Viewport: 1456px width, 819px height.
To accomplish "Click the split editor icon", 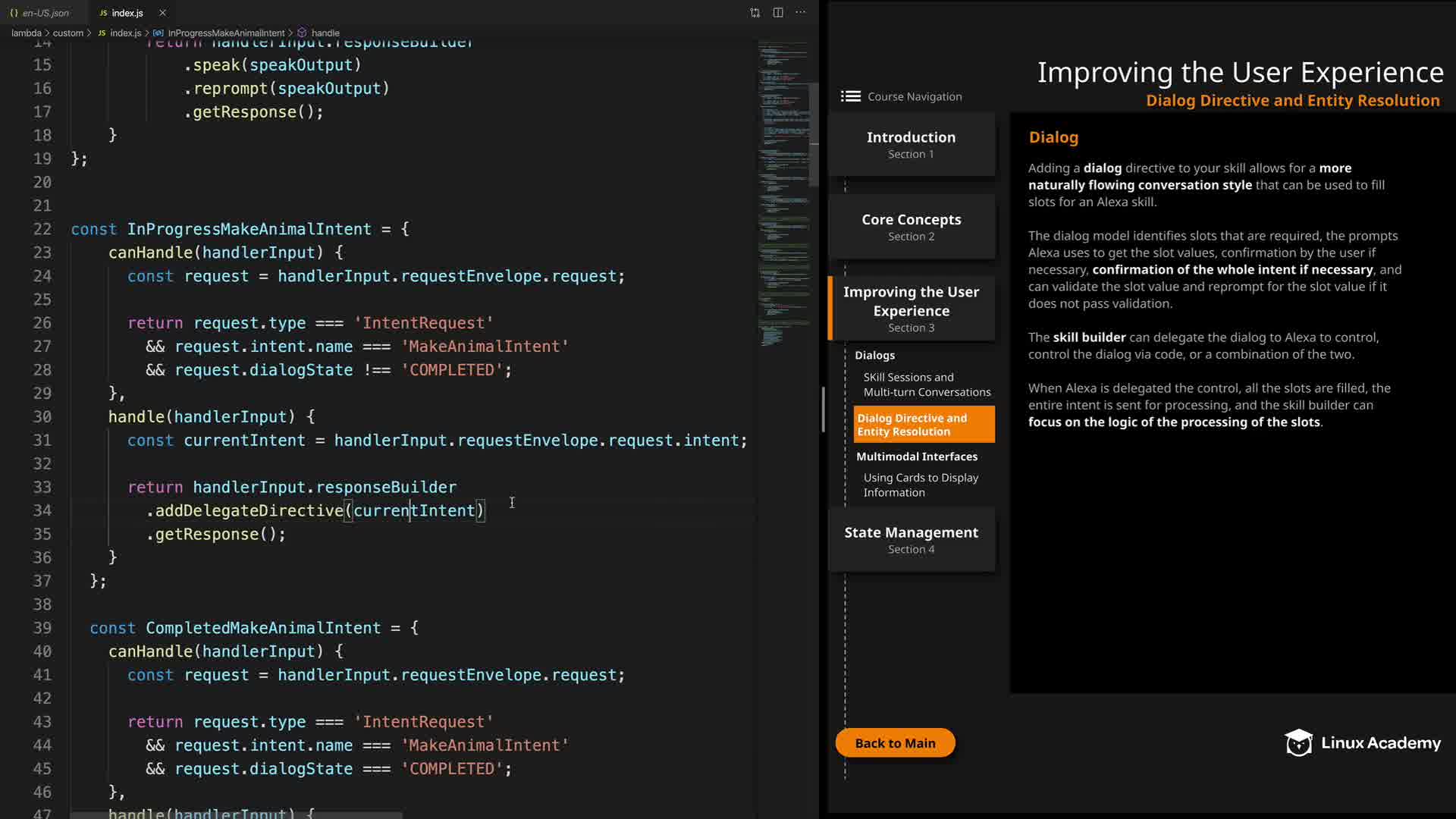I will click(778, 12).
